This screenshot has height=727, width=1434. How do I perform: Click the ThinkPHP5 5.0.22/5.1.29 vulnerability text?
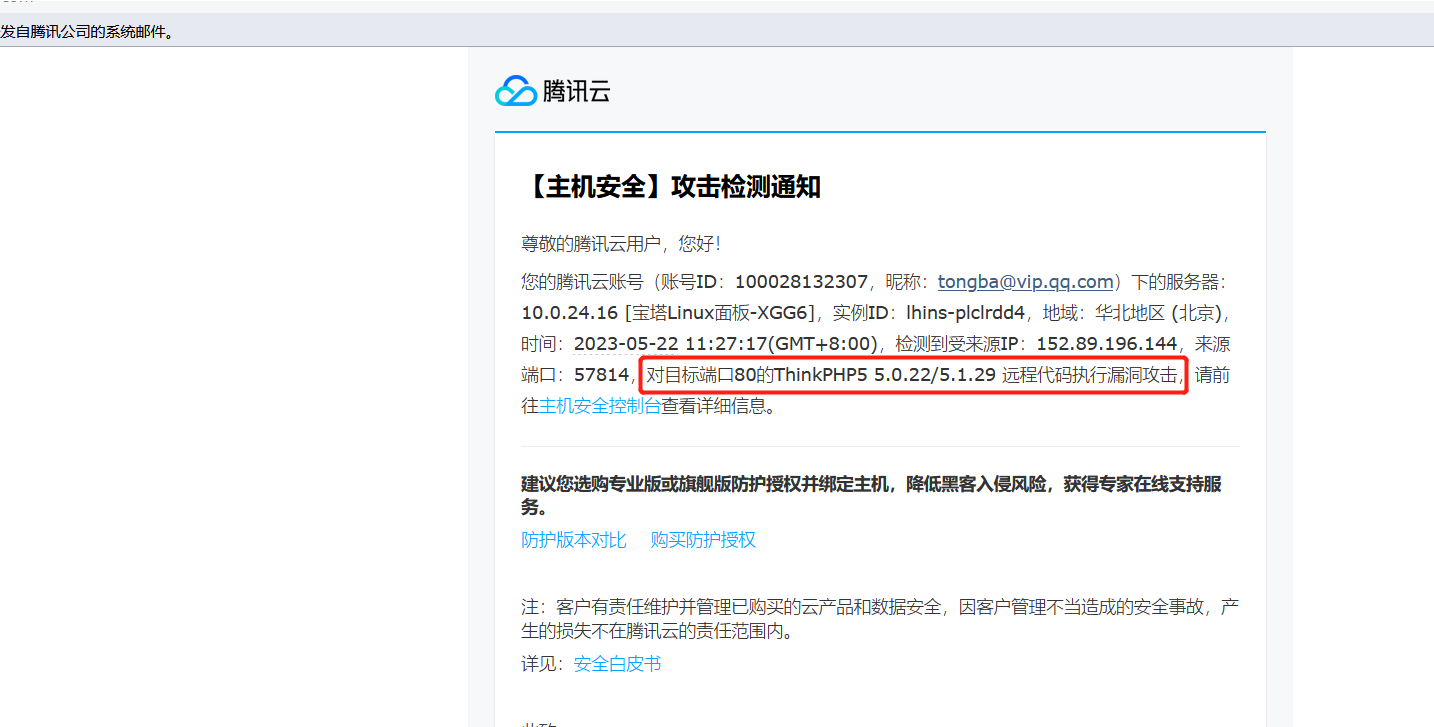[885, 375]
